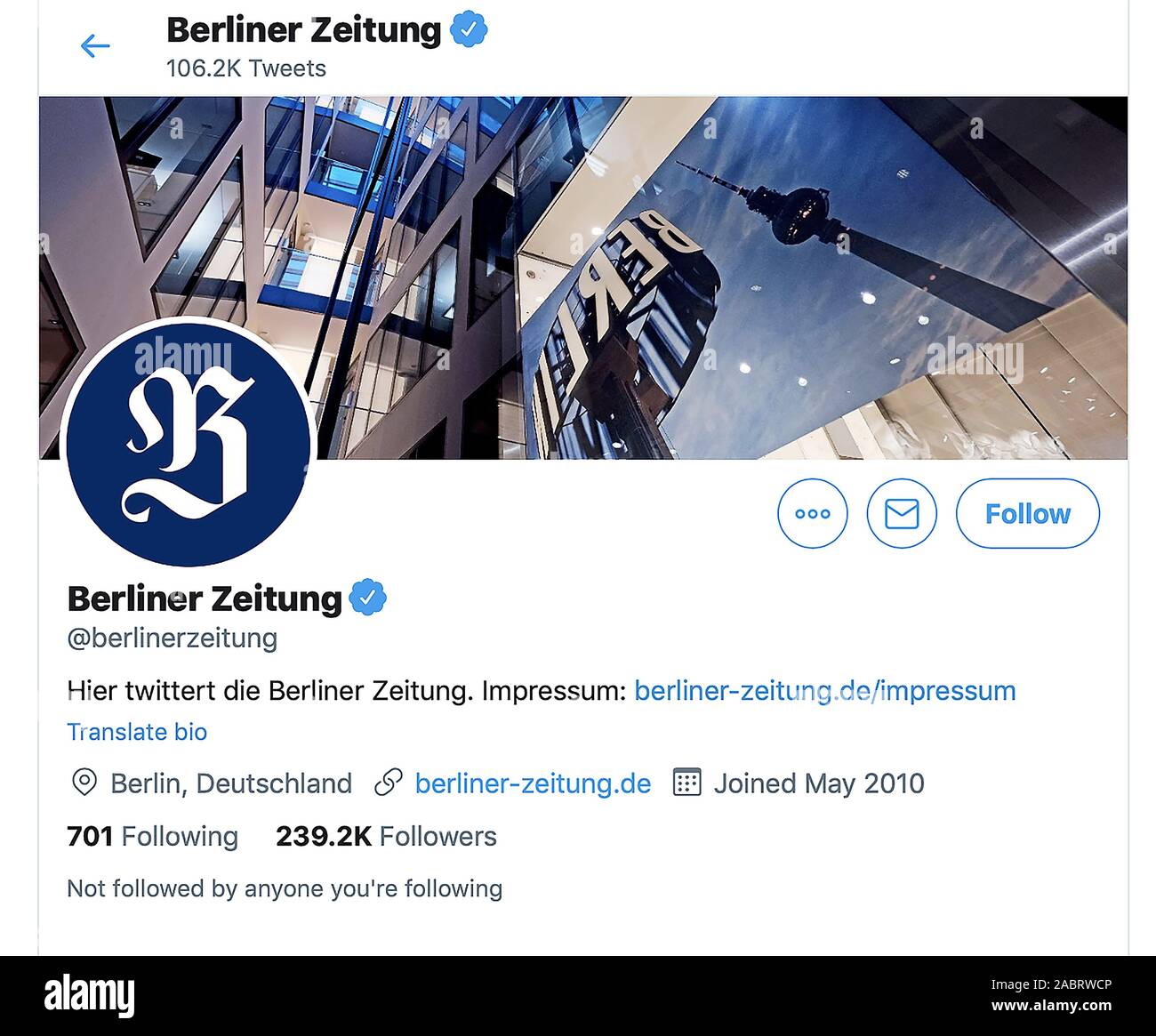
Task: Click the chain link icon
Action: (388, 783)
